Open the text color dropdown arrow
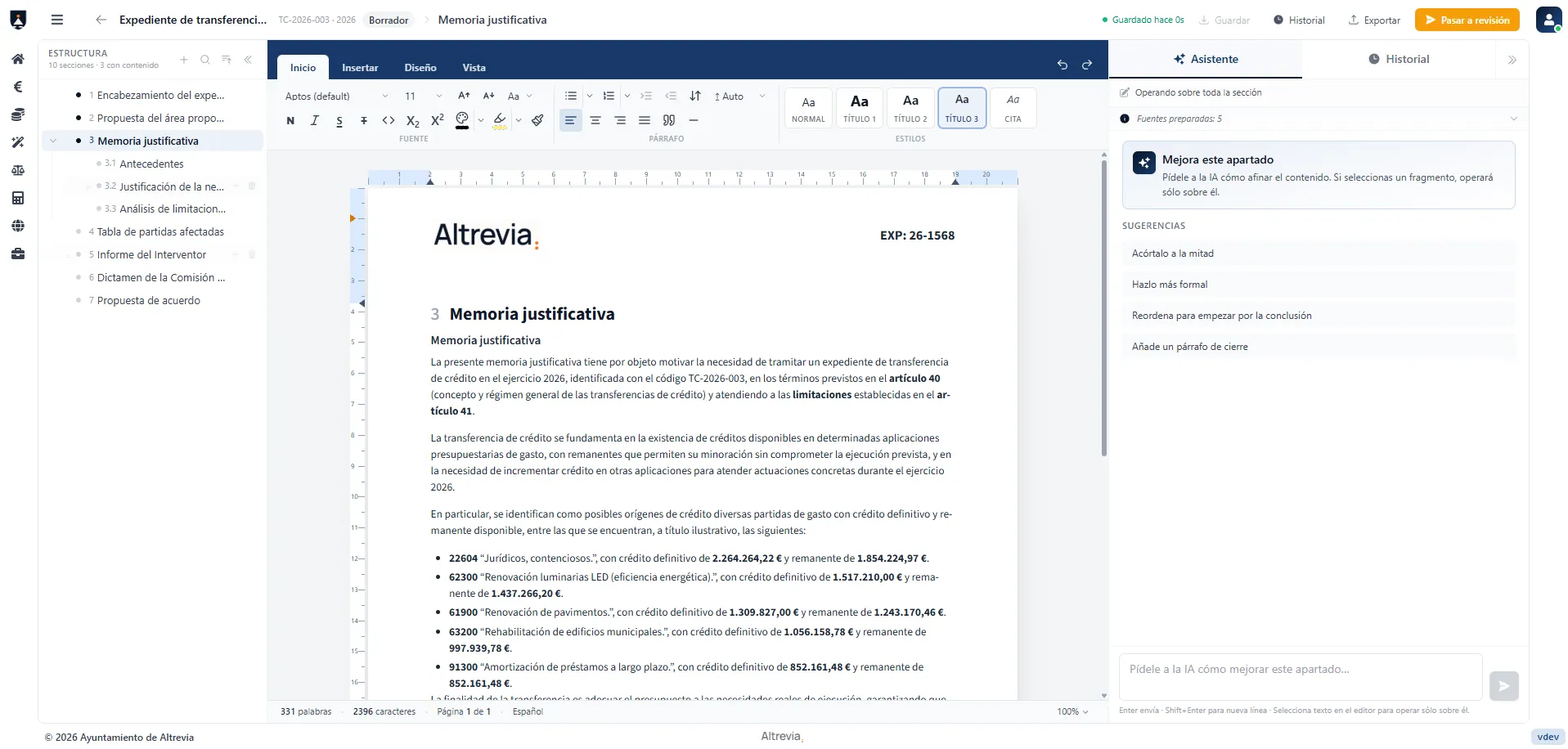Screen dimensions: 1568x749 481,120
